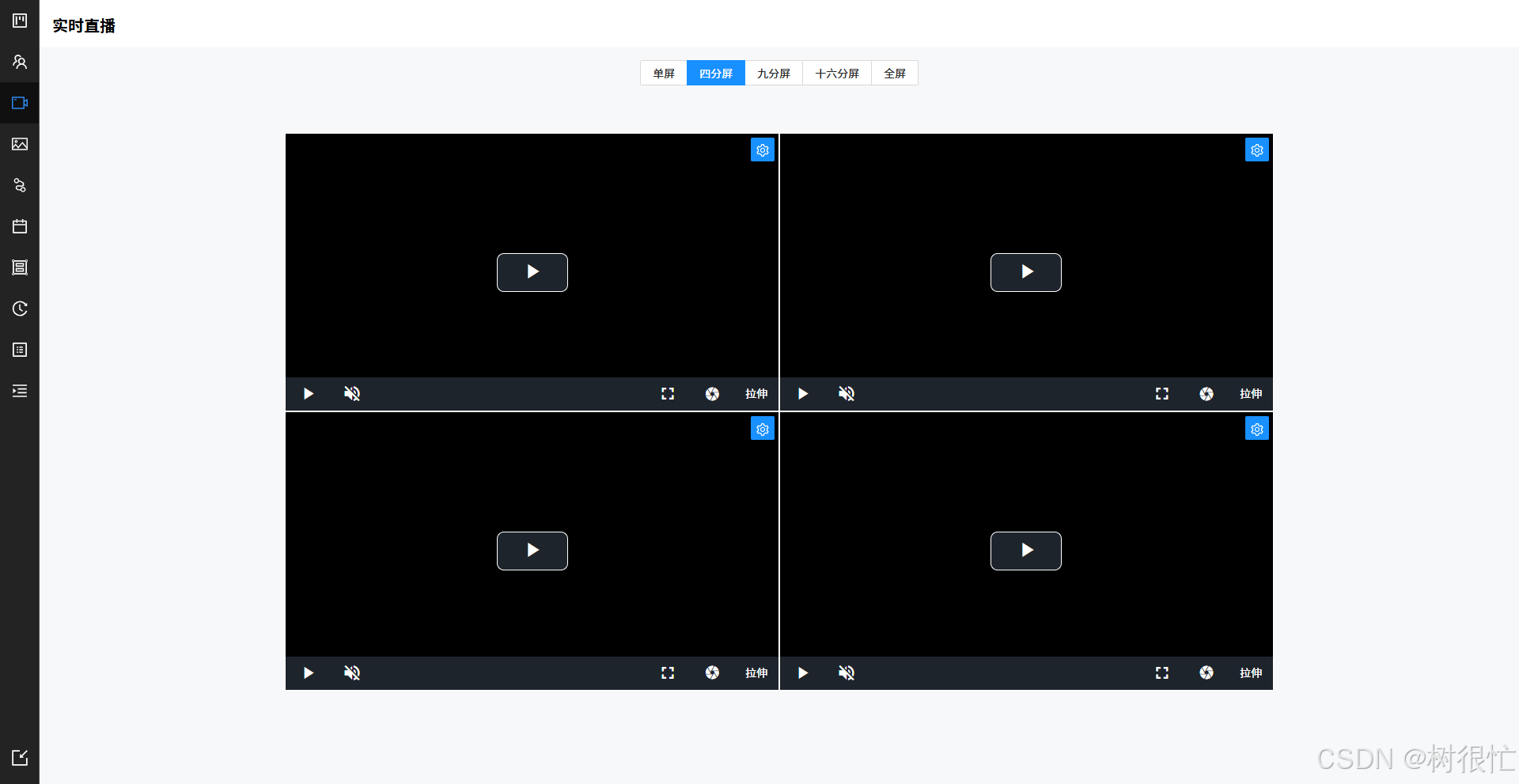This screenshot has height=784, width=1519.
Task: Click 拉伸 on the bottom-left video
Action: point(756,672)
